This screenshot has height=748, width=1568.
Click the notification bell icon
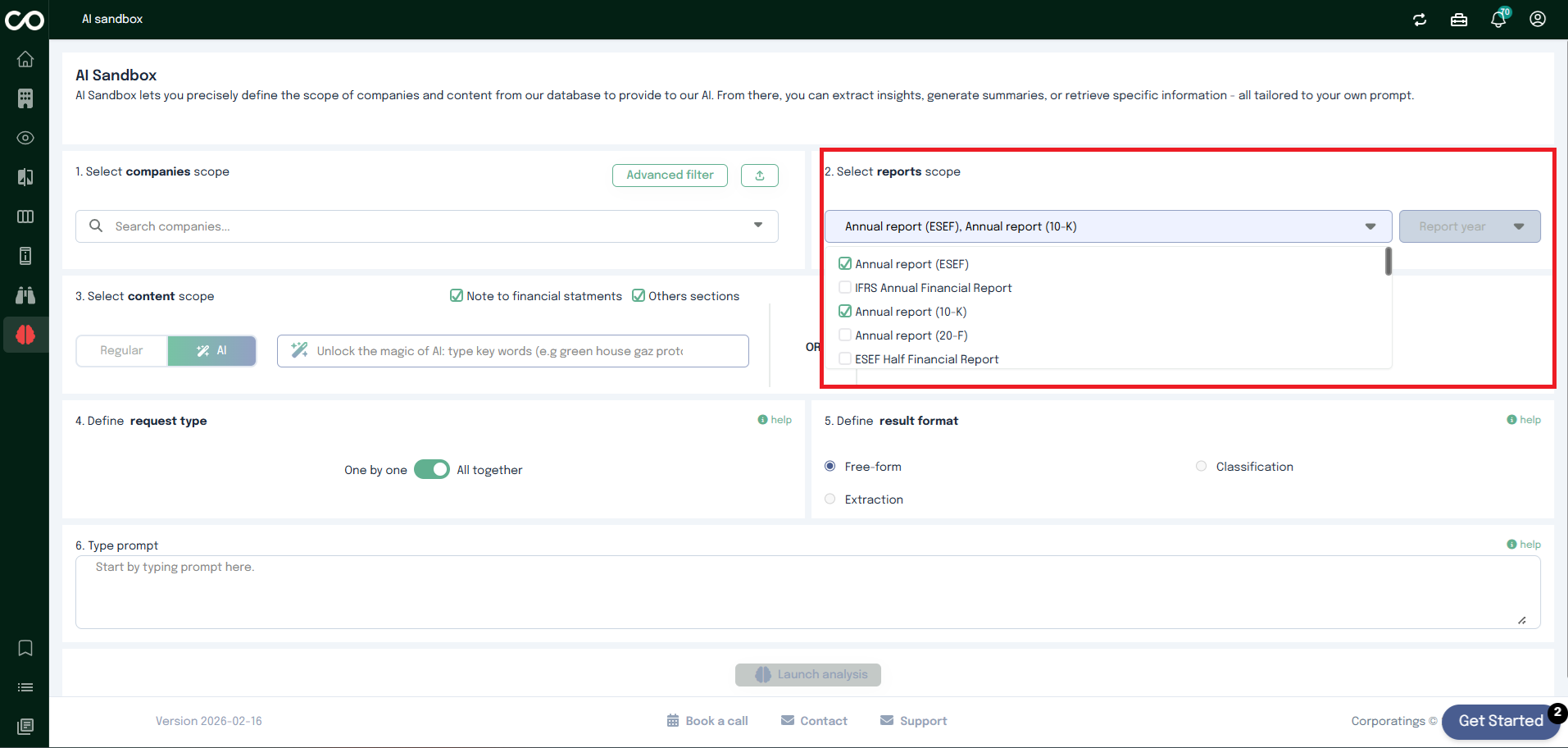1498,20
